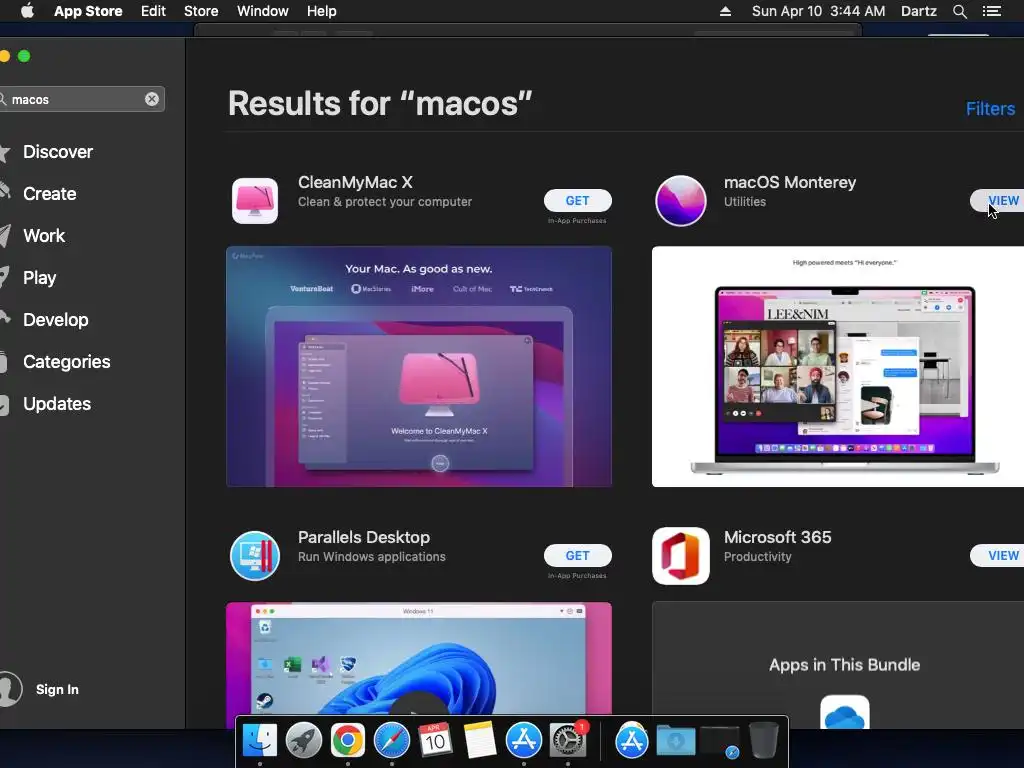
Task: Open Notes from the Dock
Action: click(x=479, y=741)
